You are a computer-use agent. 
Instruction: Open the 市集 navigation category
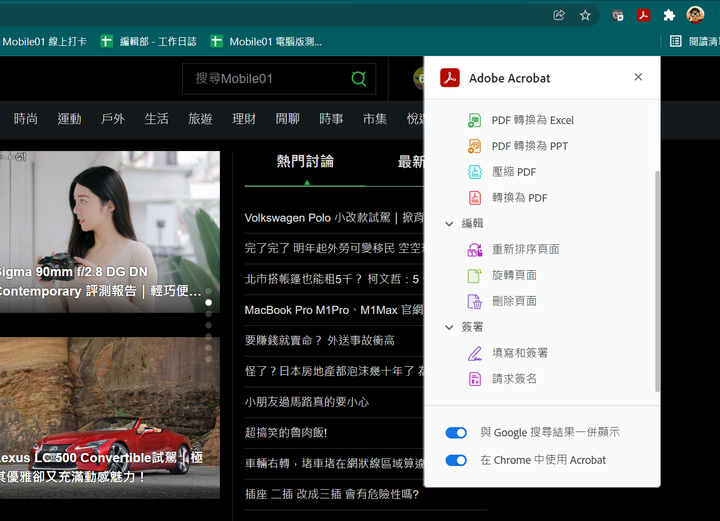point(375,119)
